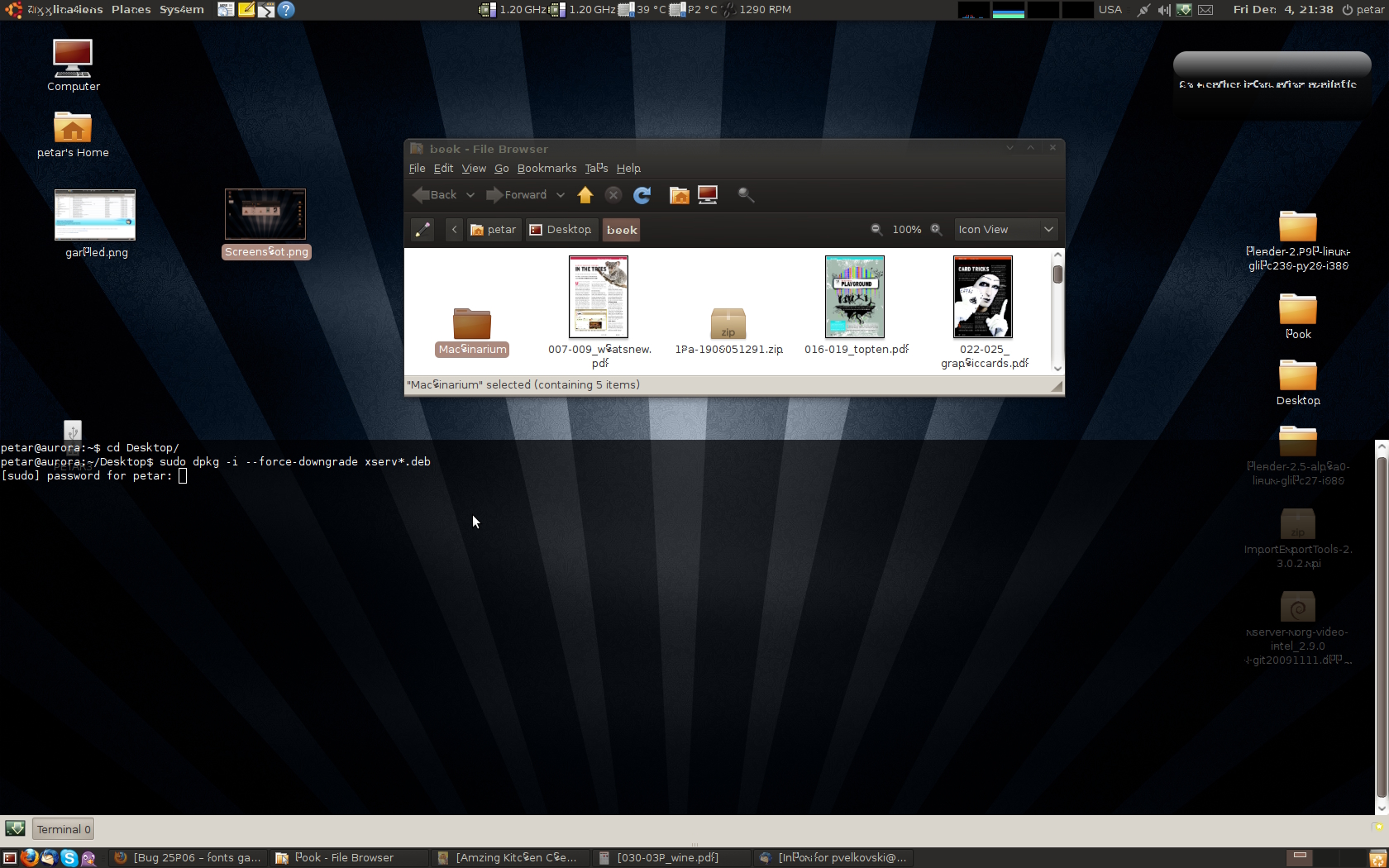
Task: Open Computer location from toolbar icon
Action: click(708, 195)
